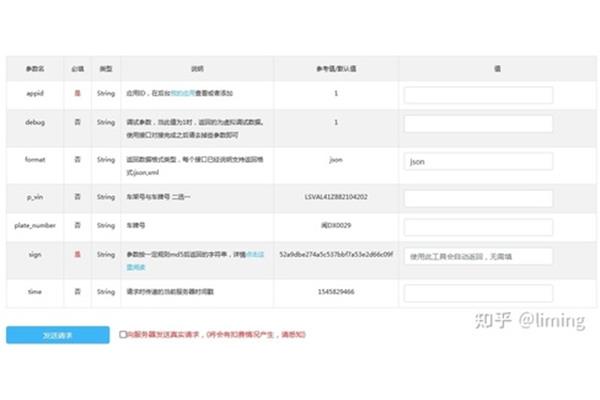Viewport: 600px width, 400px height.
Task: Click the sign reference hash starting 52a9dbe274
Action: click(336, 255)
